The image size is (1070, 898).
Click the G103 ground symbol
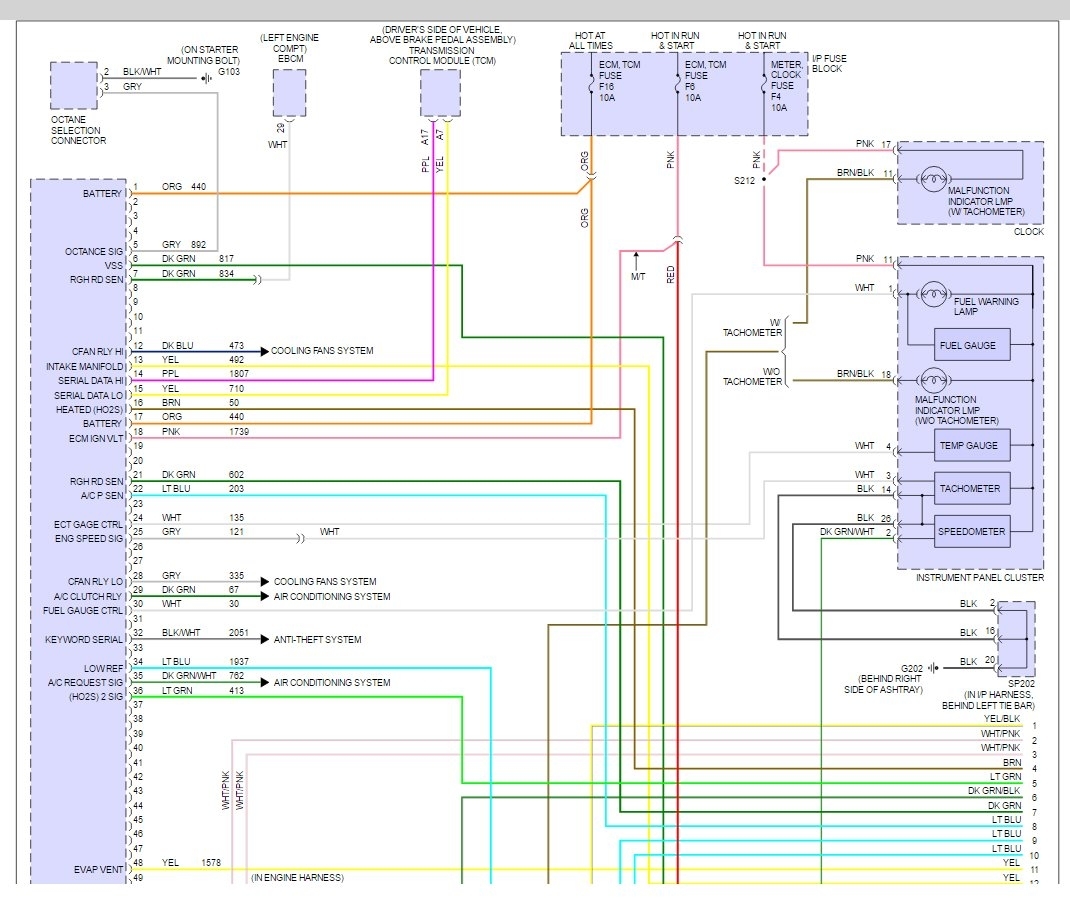tap(206, 74)
